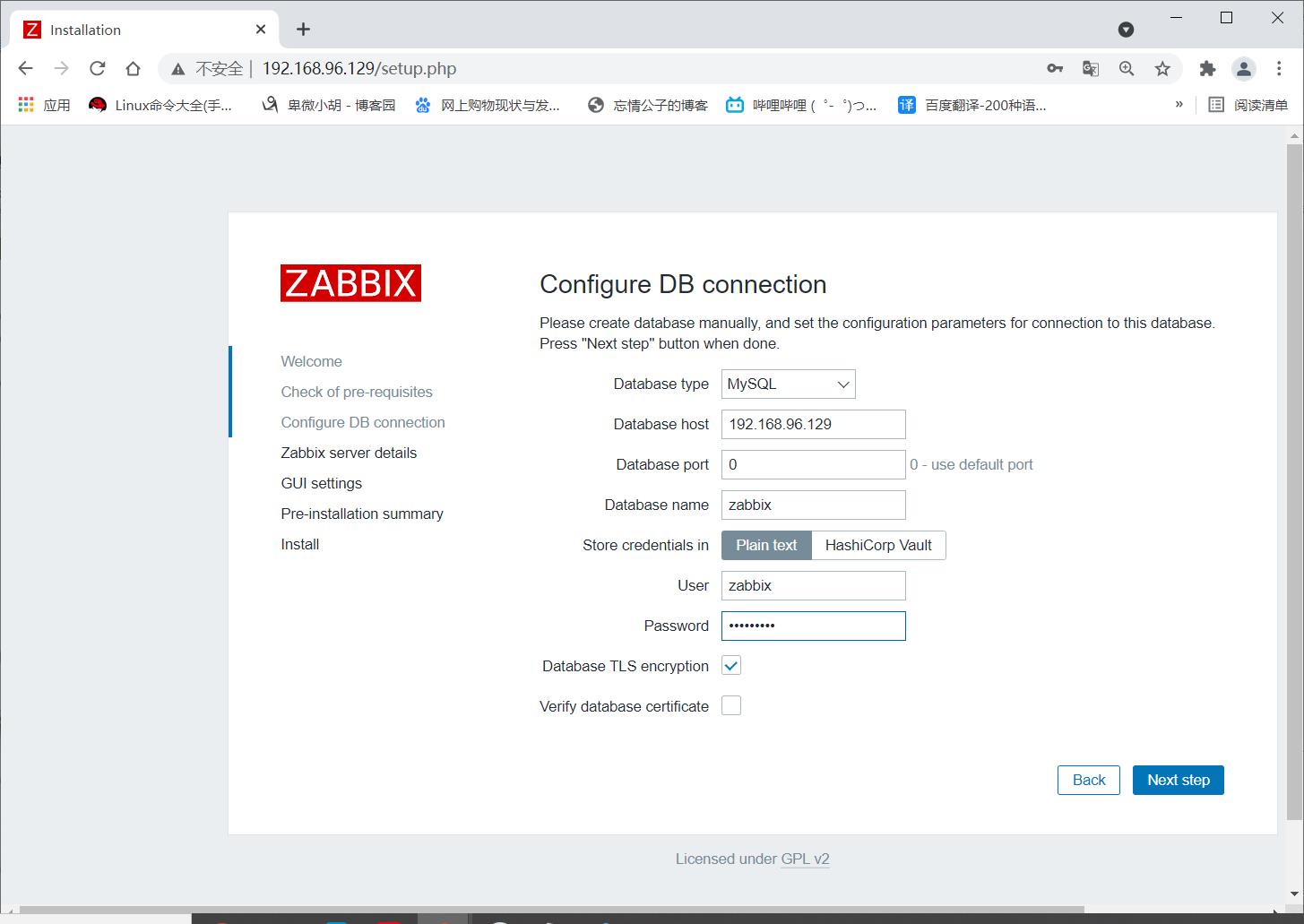Click GUI settings step

(x=322, y=483)
